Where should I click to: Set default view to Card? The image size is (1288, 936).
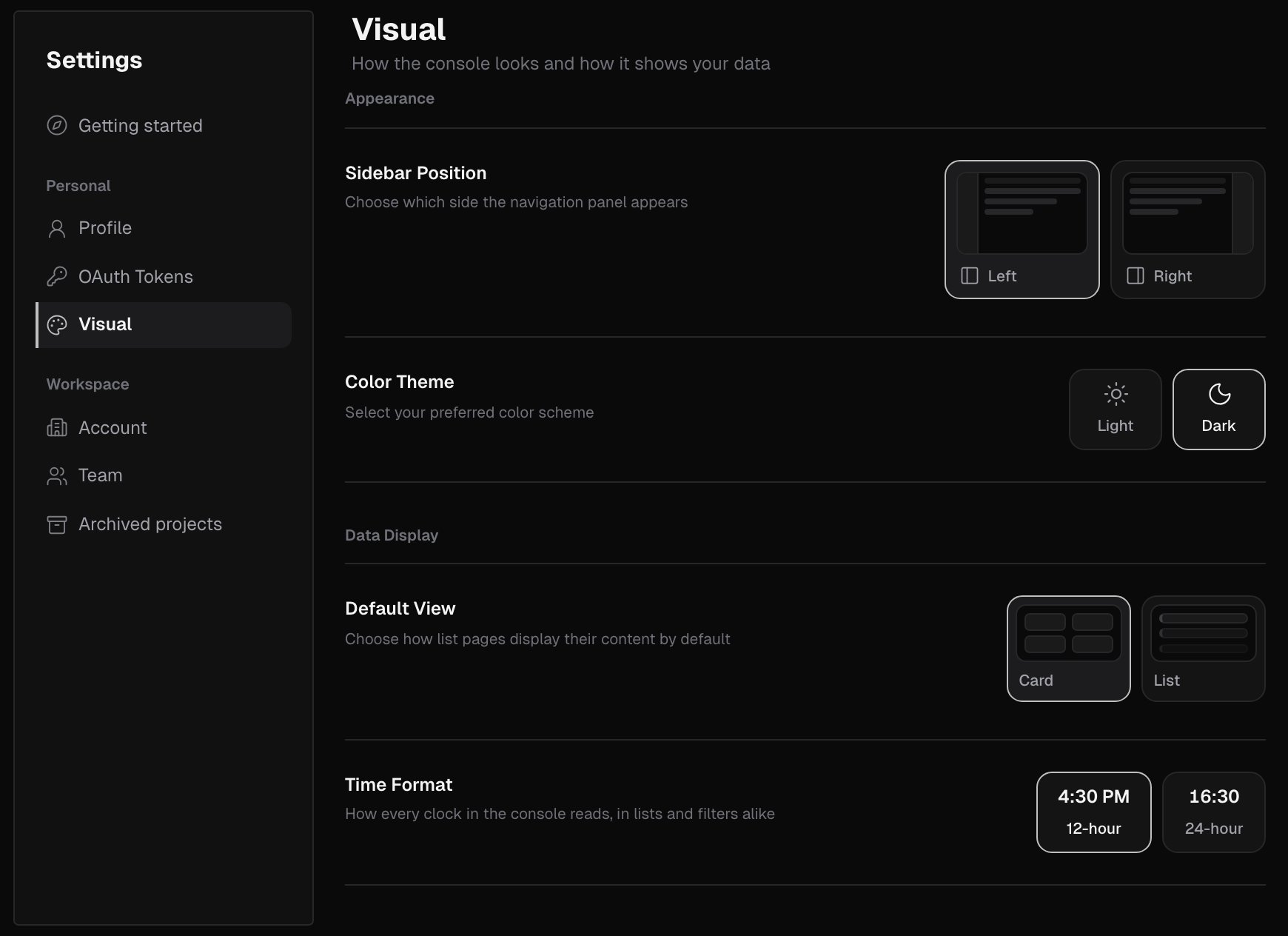1069,649
